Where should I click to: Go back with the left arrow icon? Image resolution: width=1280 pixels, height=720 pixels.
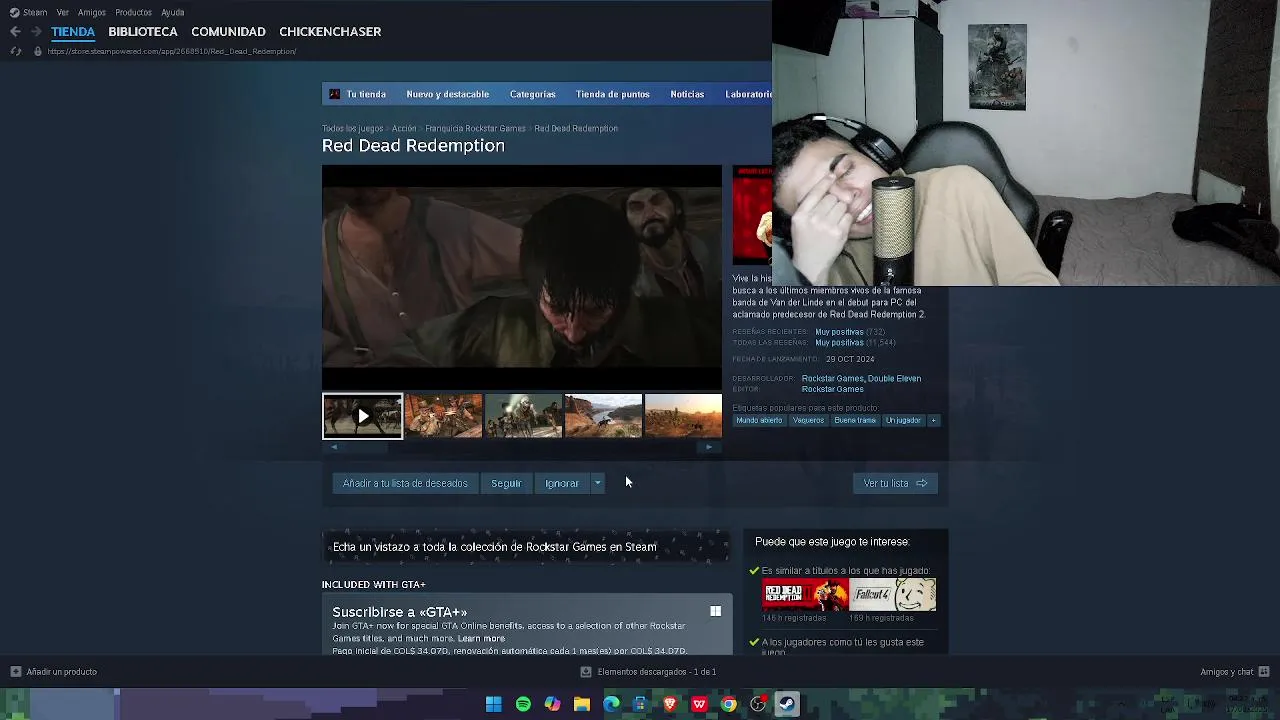pos(15,32)
